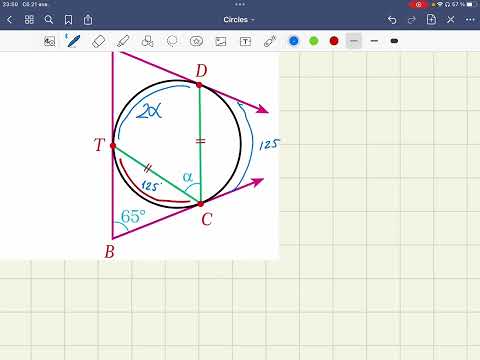Open the share/export menu

[88, 19]
